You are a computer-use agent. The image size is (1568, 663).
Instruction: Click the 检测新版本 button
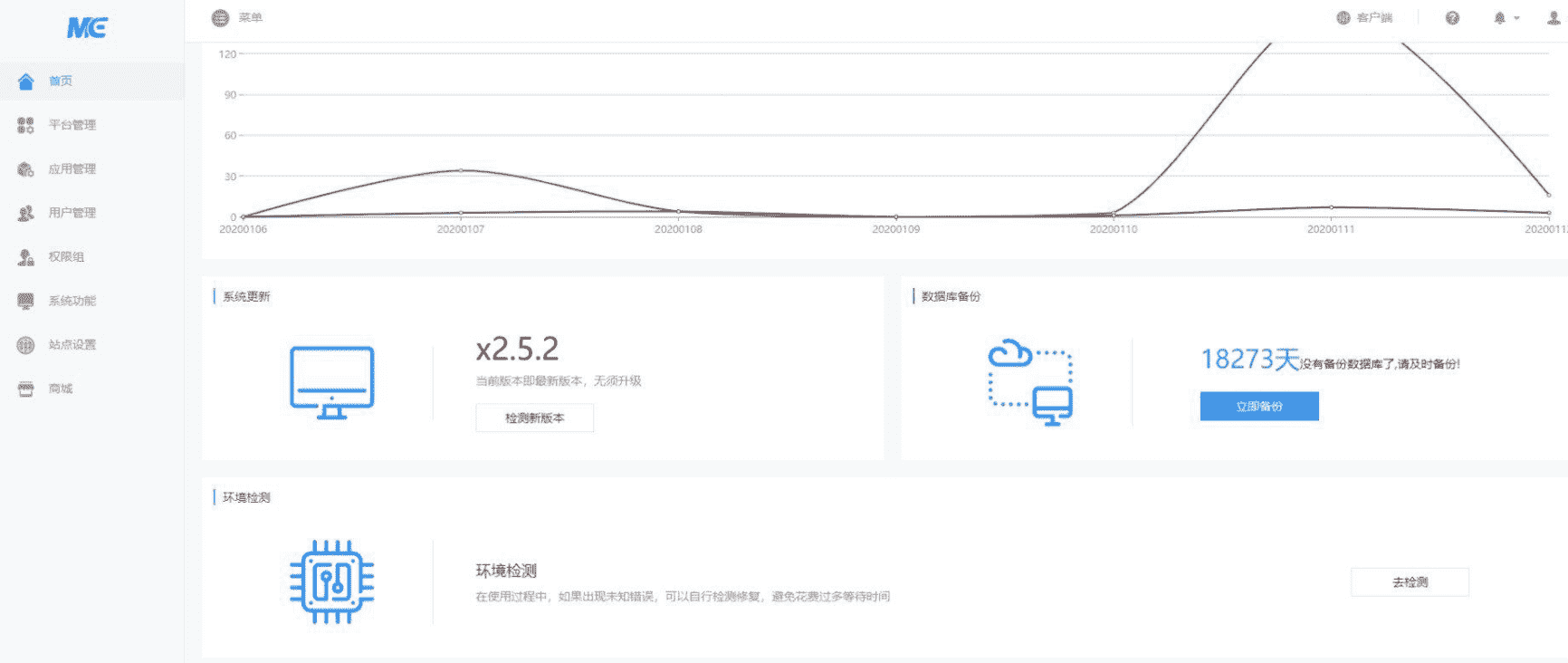pyautogui.click(x=535, y=418)
